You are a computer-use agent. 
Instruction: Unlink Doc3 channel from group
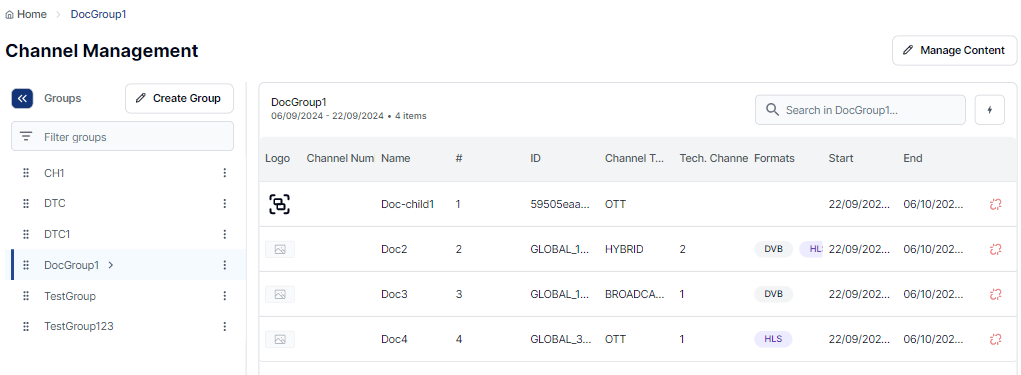pyautogui.click(x=994, y=294)
